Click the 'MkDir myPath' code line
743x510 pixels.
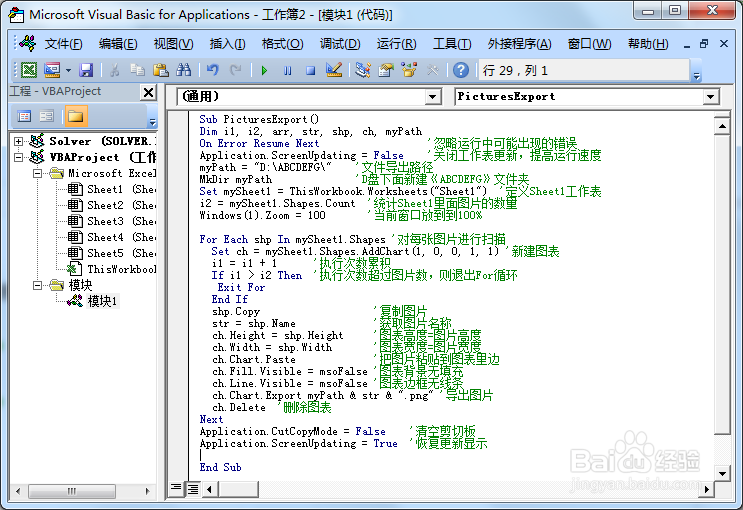coord(236,180)
